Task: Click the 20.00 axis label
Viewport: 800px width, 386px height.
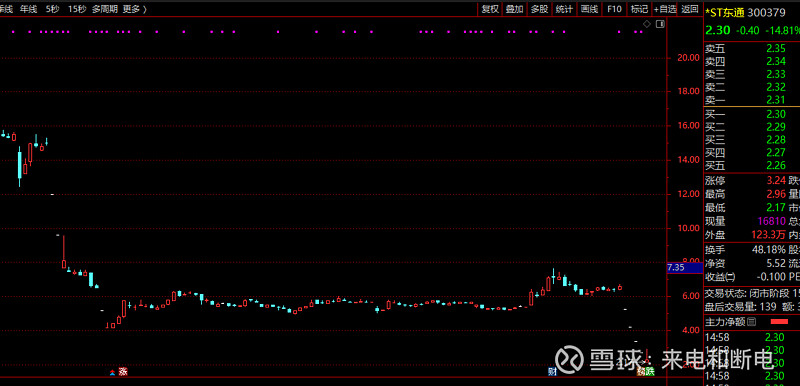Action: (688, 58)
